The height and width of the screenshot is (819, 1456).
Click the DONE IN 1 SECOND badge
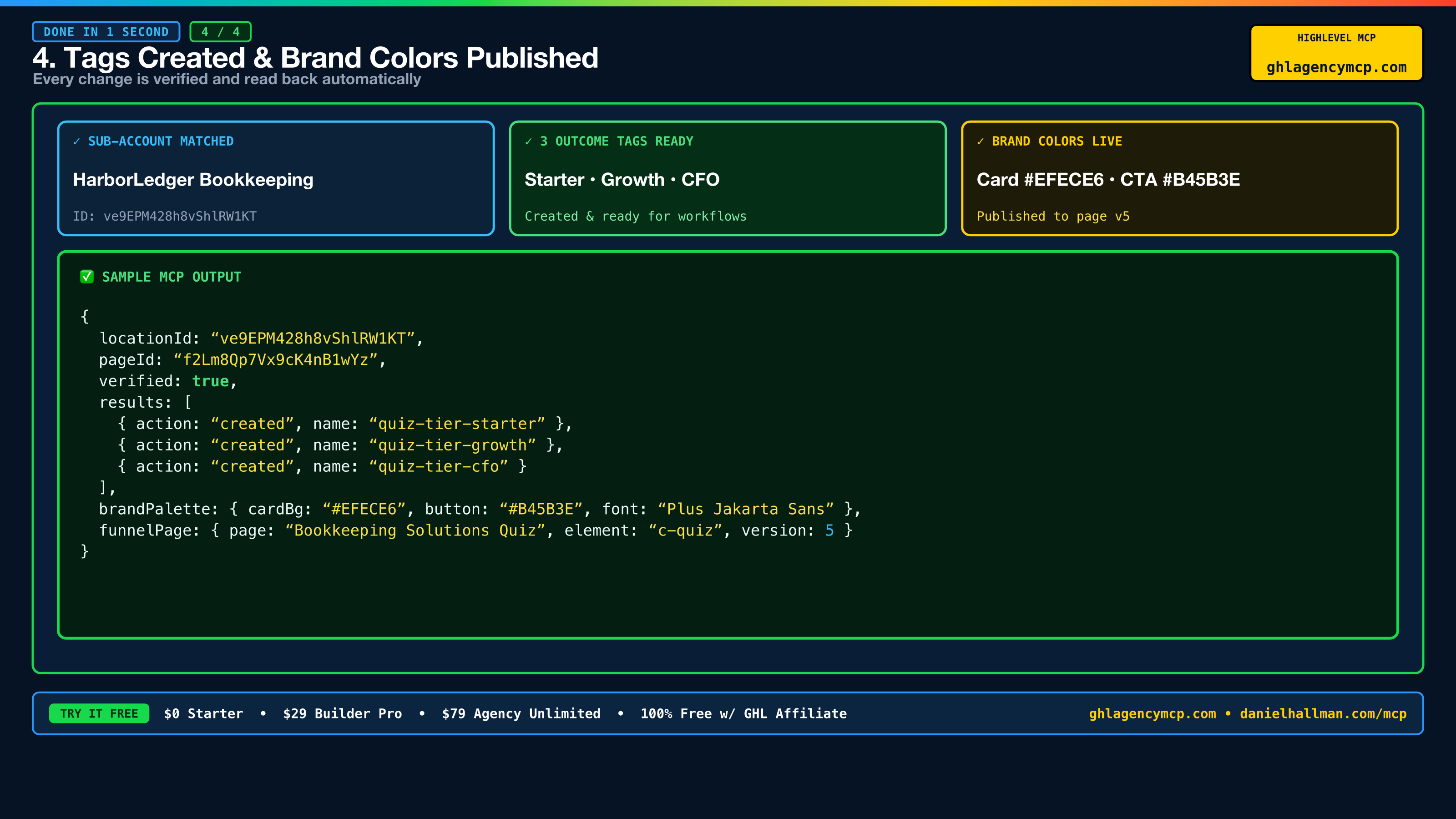(x=106, y=32)
